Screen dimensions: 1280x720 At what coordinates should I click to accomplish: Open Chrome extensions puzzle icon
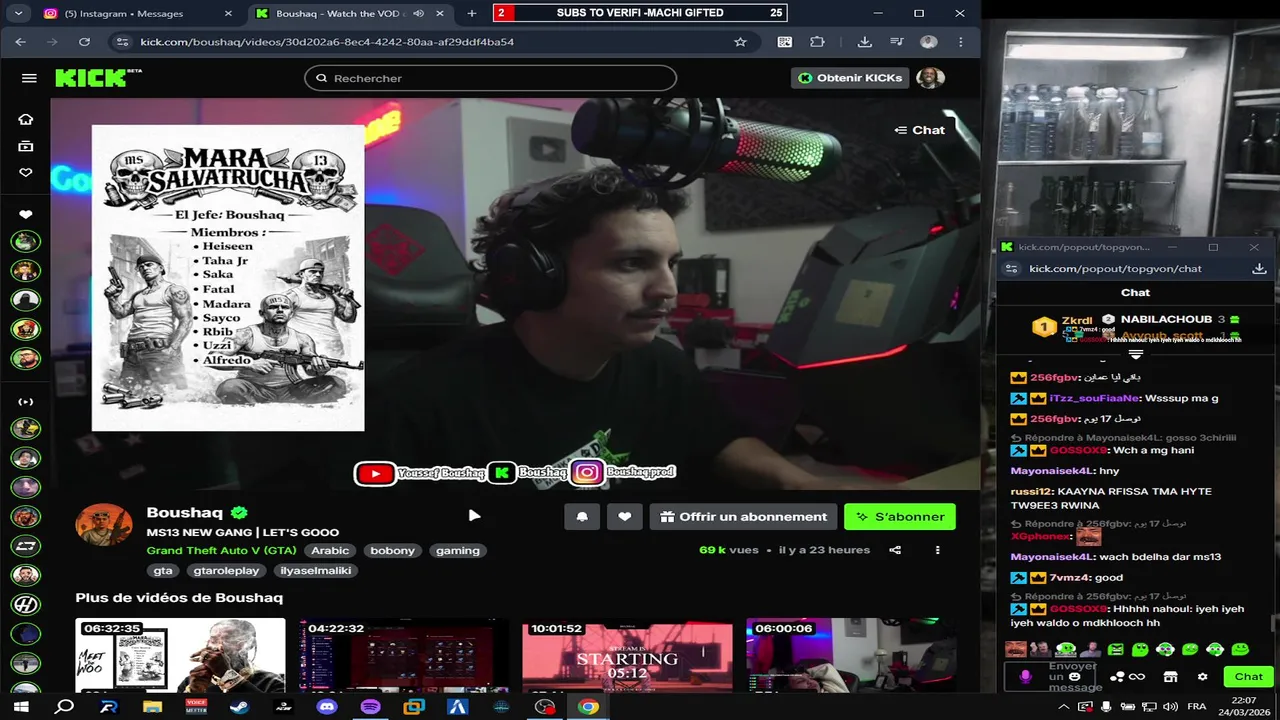817,42
